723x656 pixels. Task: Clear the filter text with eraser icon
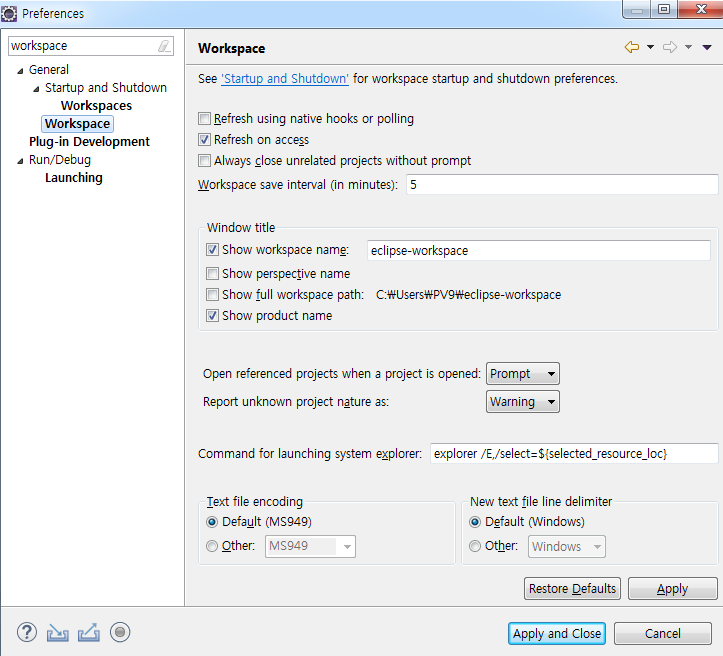164,46
